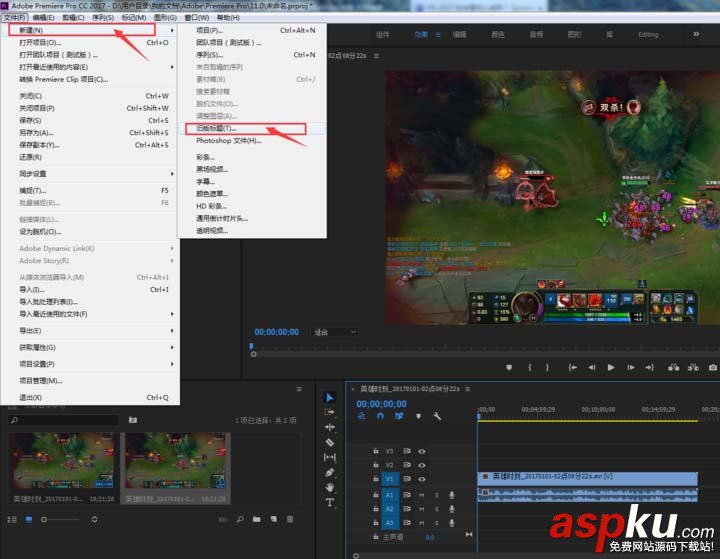Open timeline display settings wrench
The image size is (720, 559).
[437, 416]
